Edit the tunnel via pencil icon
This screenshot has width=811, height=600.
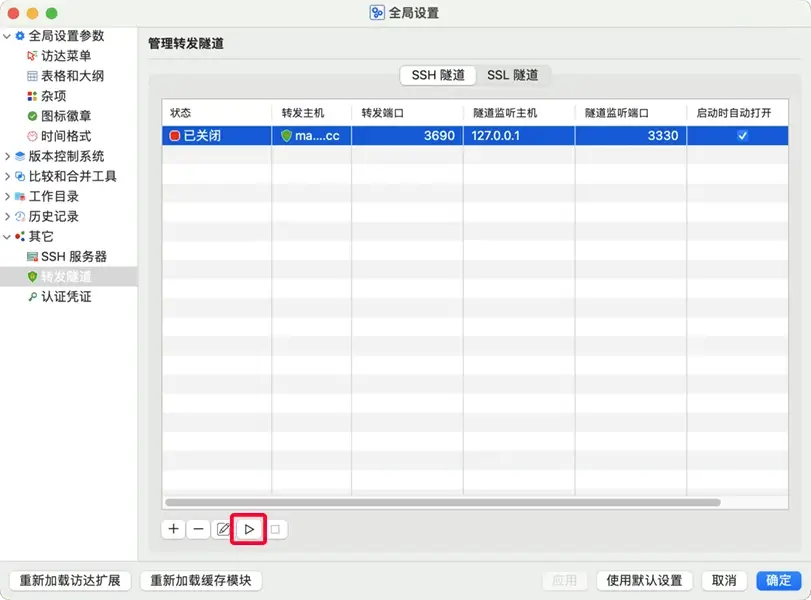pos(222,528)
